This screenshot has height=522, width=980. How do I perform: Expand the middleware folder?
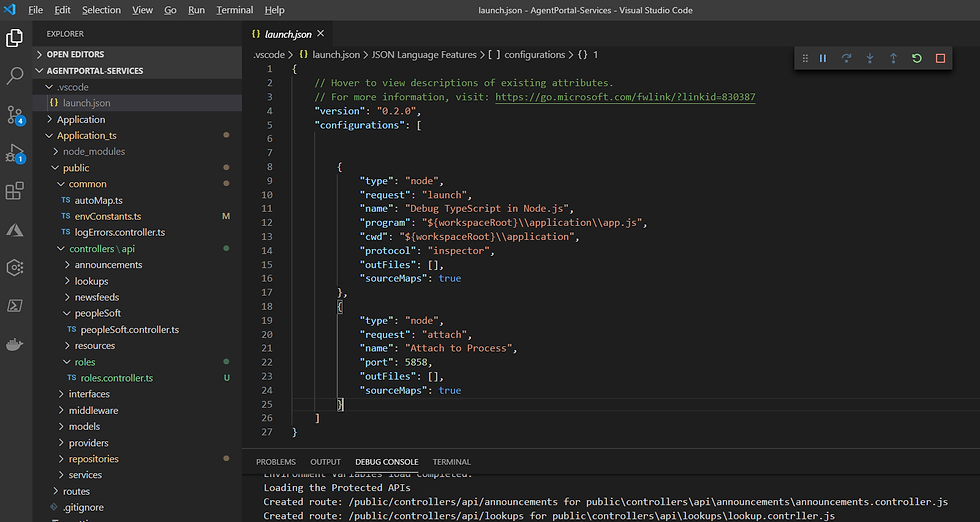tap(138, 410)
